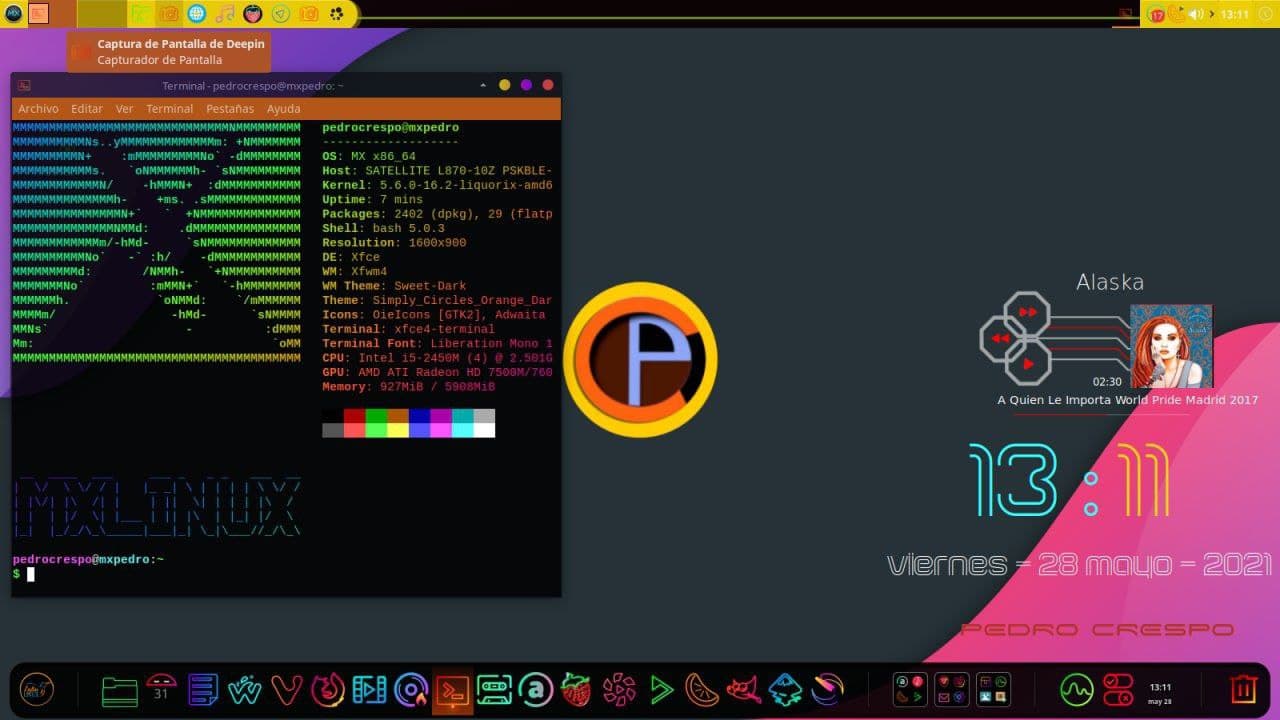Viewport: 1280px width, 720px height.
Task: Open Firefox from the dock
Action: point(328,690)
